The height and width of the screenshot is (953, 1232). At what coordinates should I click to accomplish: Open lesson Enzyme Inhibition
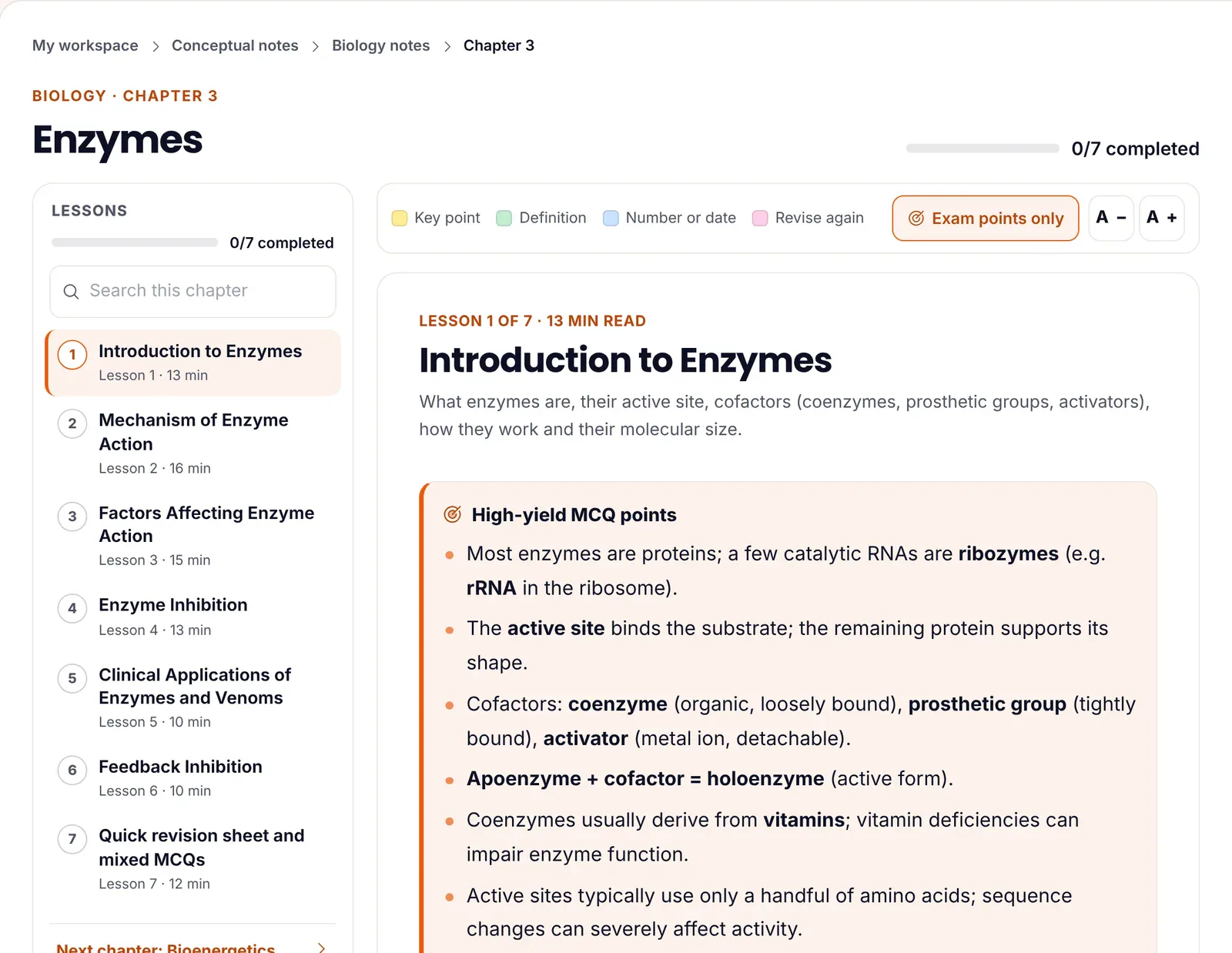pyautogui.click(x=193, y=617)
